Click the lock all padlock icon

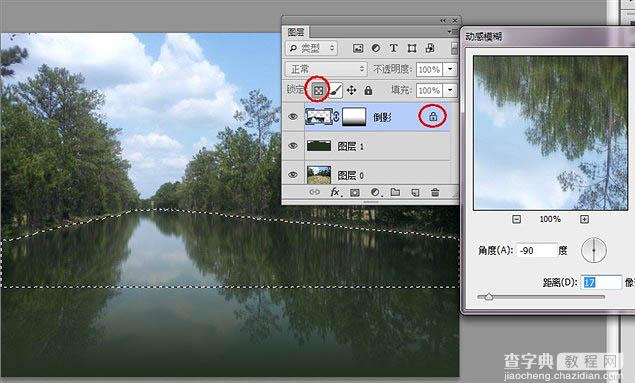pyautogui.click(x=368, y=90)
